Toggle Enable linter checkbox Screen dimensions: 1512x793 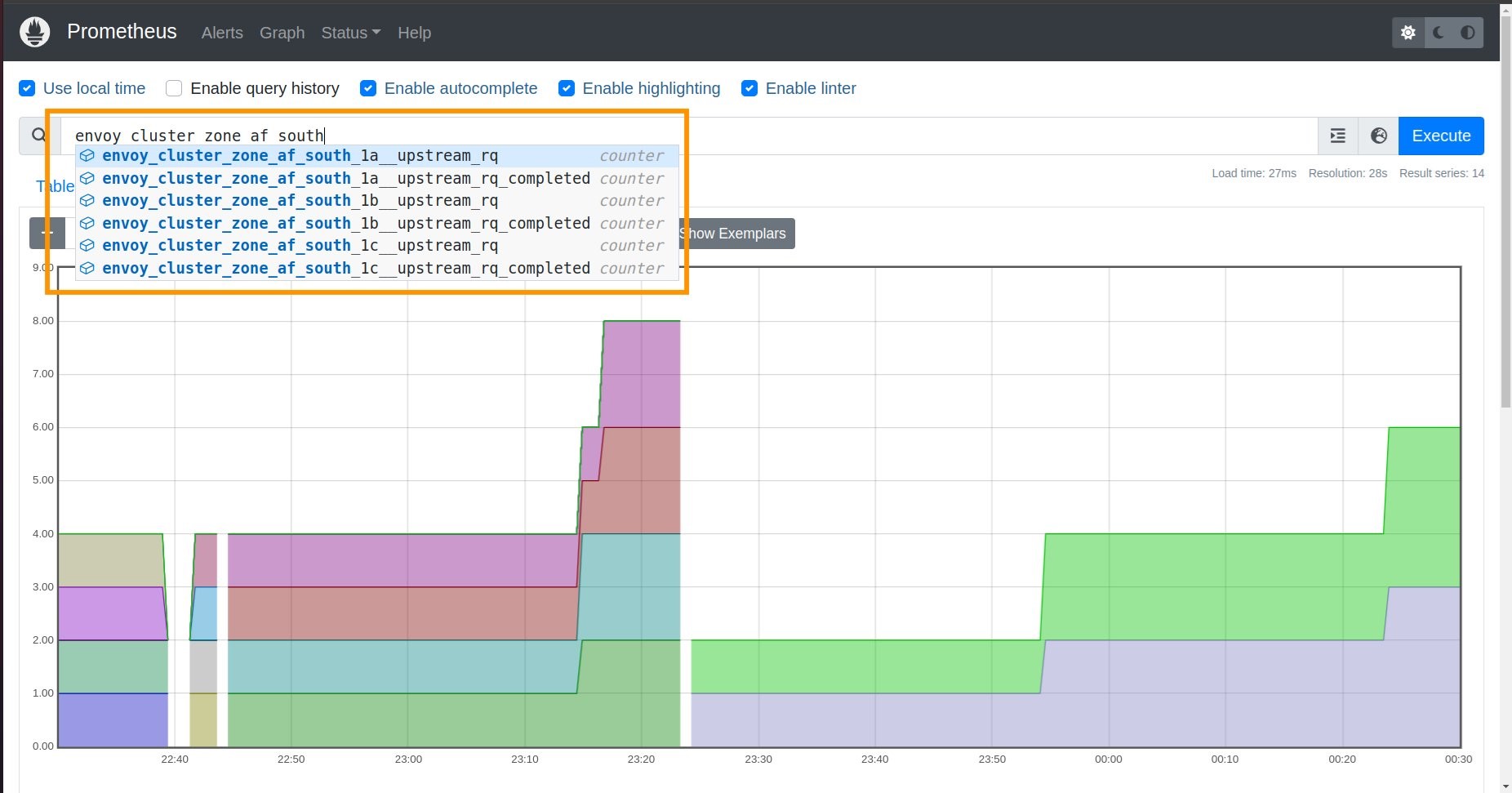(749, 88)
